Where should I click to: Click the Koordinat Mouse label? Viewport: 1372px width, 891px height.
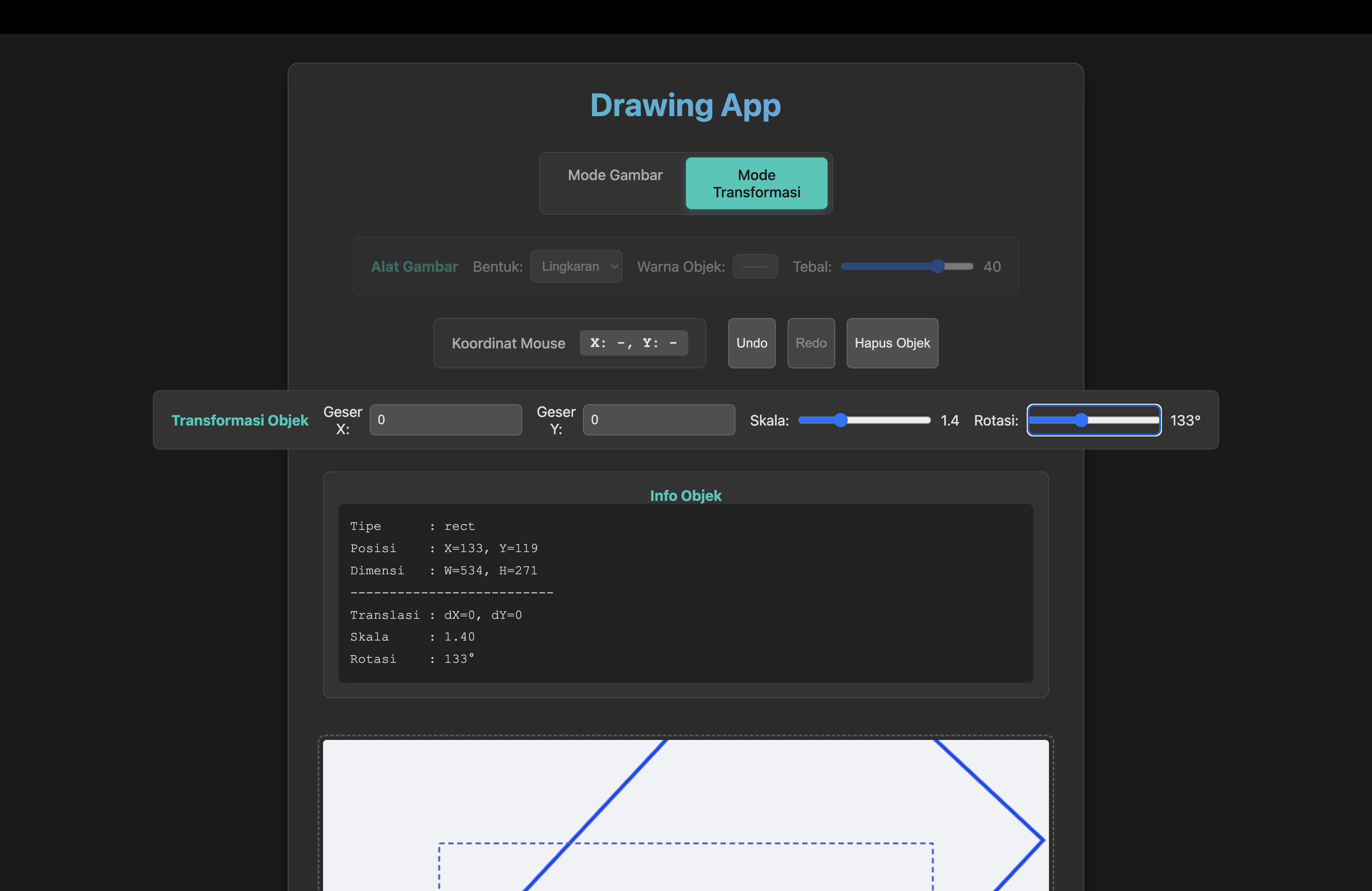pos(509,343)
